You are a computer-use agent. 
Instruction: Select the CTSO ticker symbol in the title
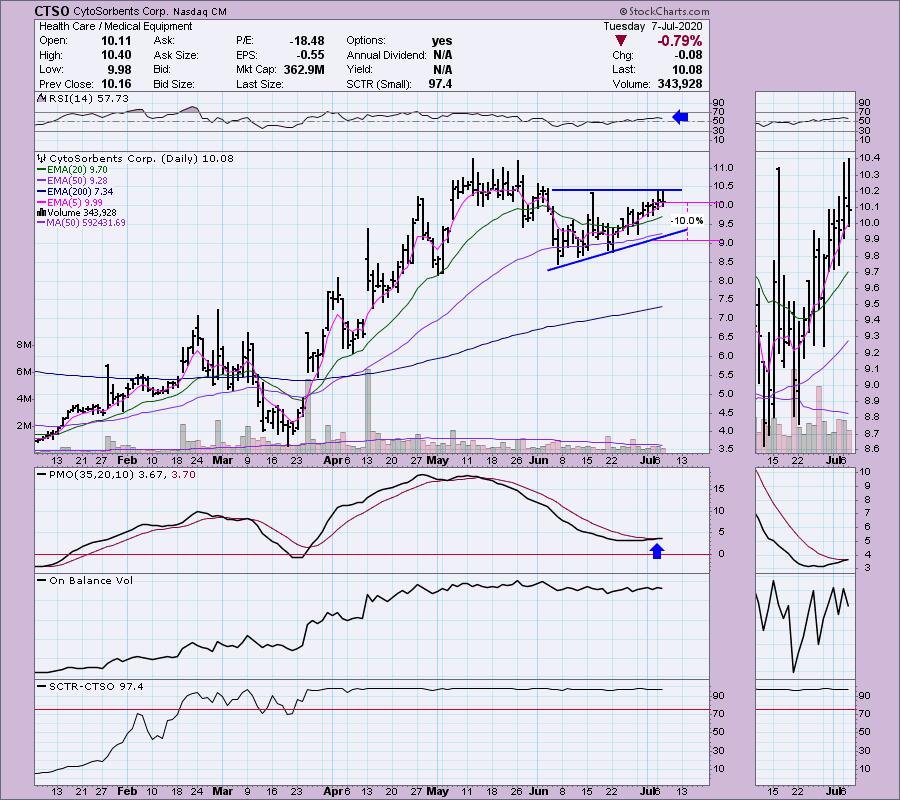point(52,11)
